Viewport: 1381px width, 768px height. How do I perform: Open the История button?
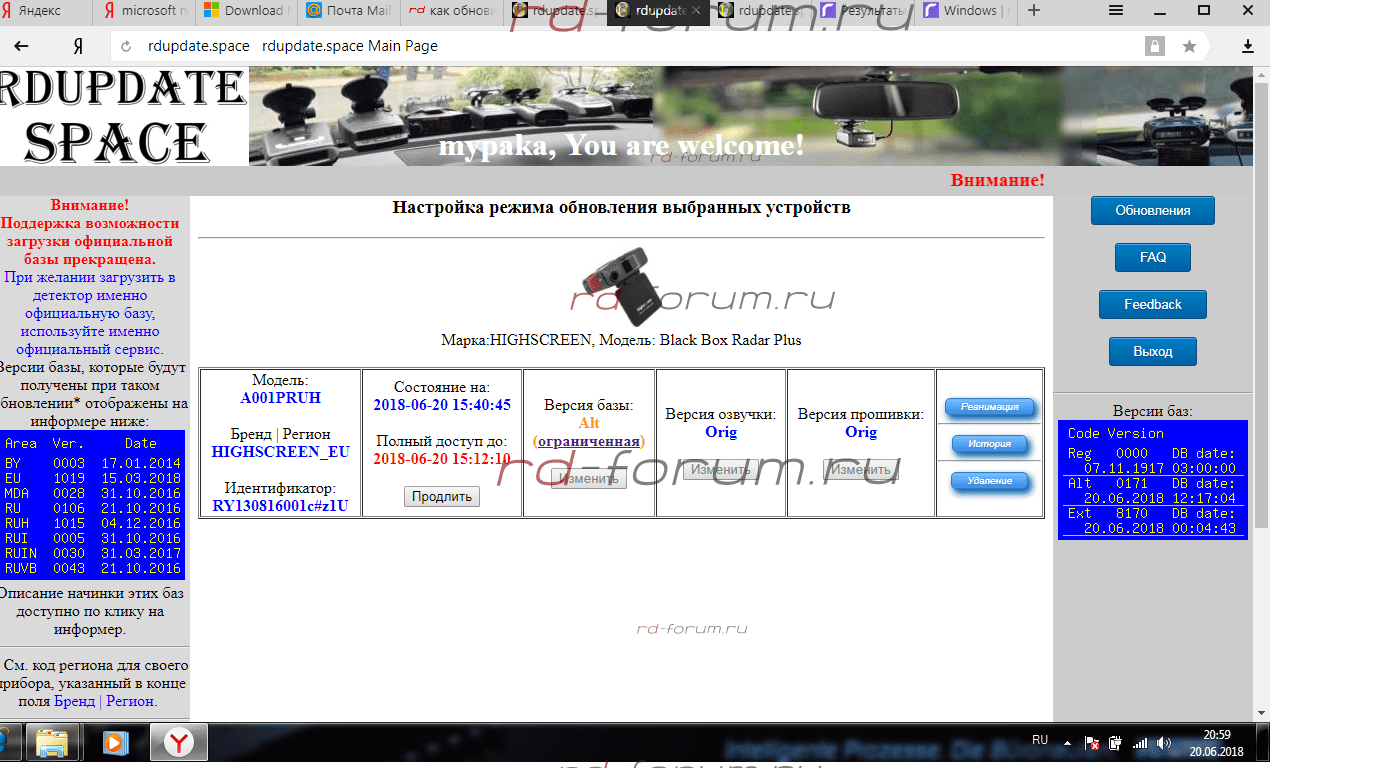pos(989,444)
